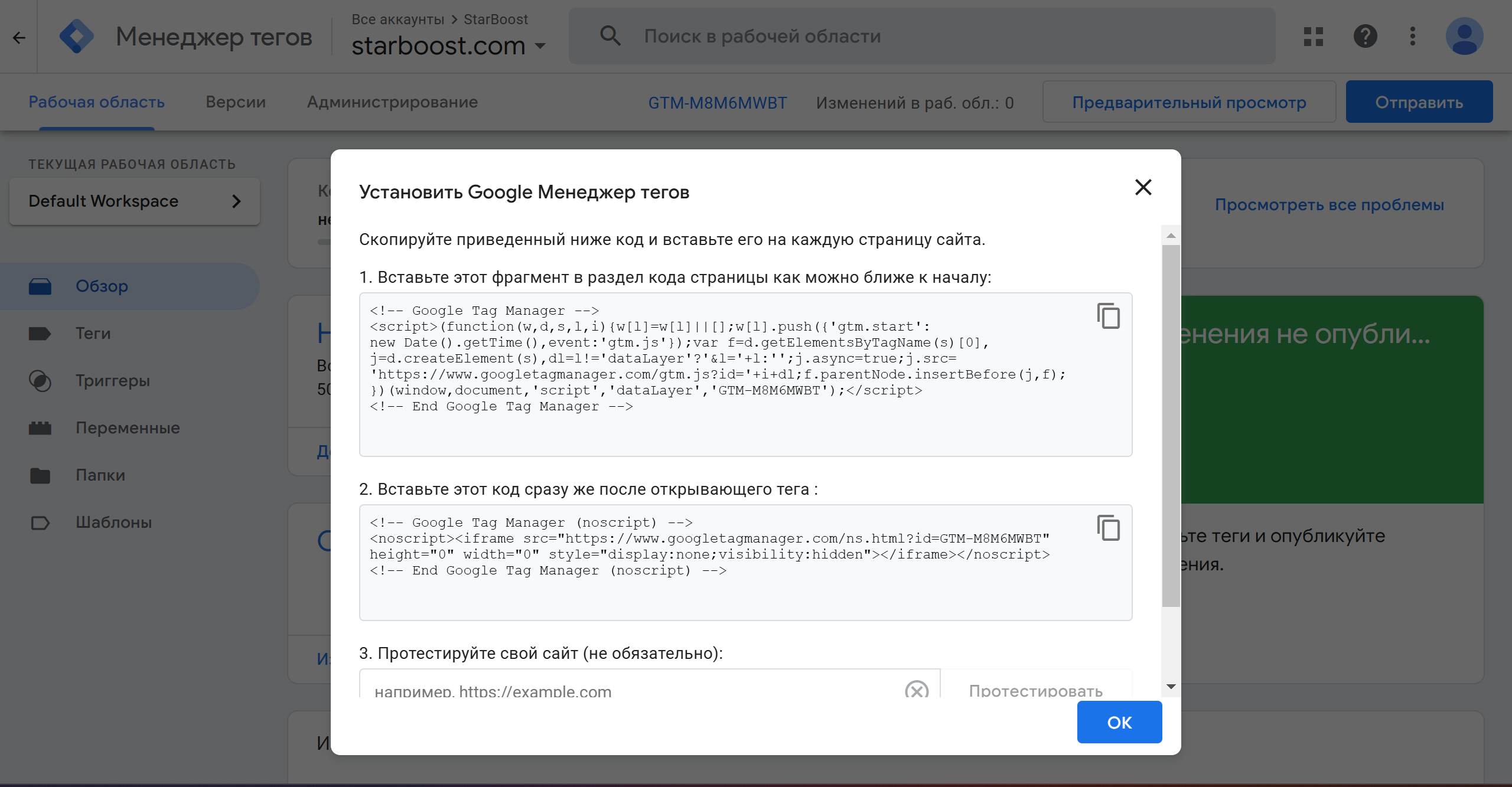Close the install Tag Manager dialog

[1143, 188]
